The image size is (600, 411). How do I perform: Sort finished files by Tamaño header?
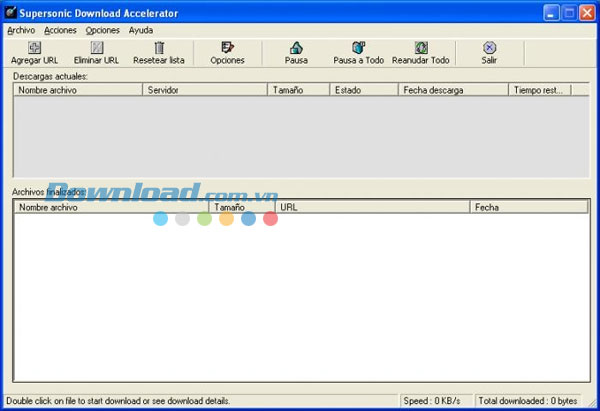point(242,207)
